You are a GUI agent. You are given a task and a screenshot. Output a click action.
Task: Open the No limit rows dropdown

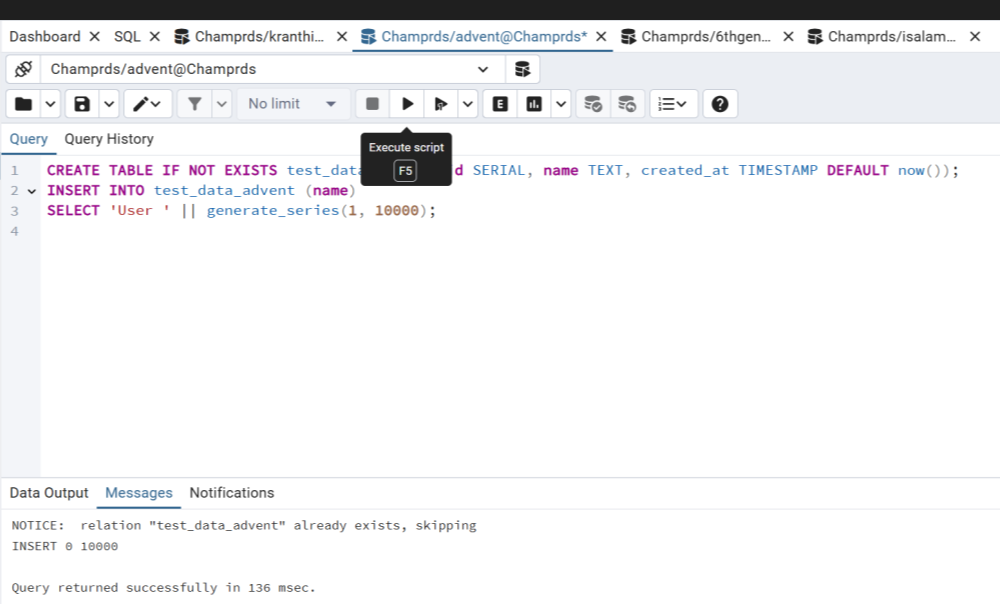[x=293, y=104]
